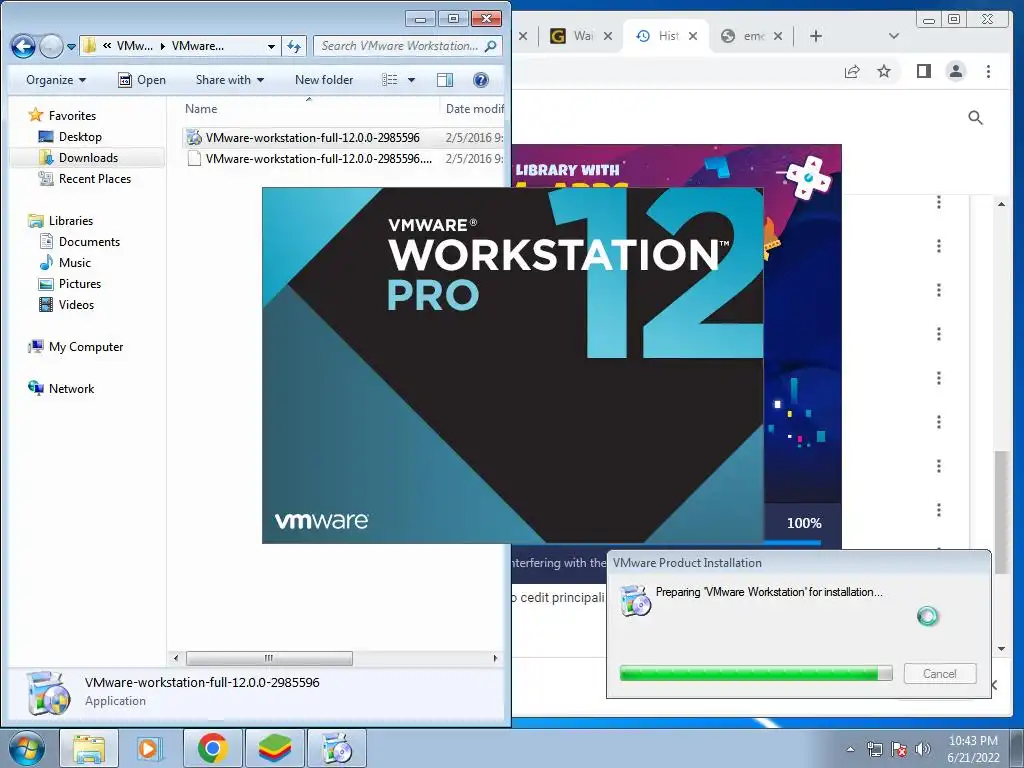Open the Chrome profile avatar
The image size is (1024, 768).
pyautogui.click(x=956, y=71)
